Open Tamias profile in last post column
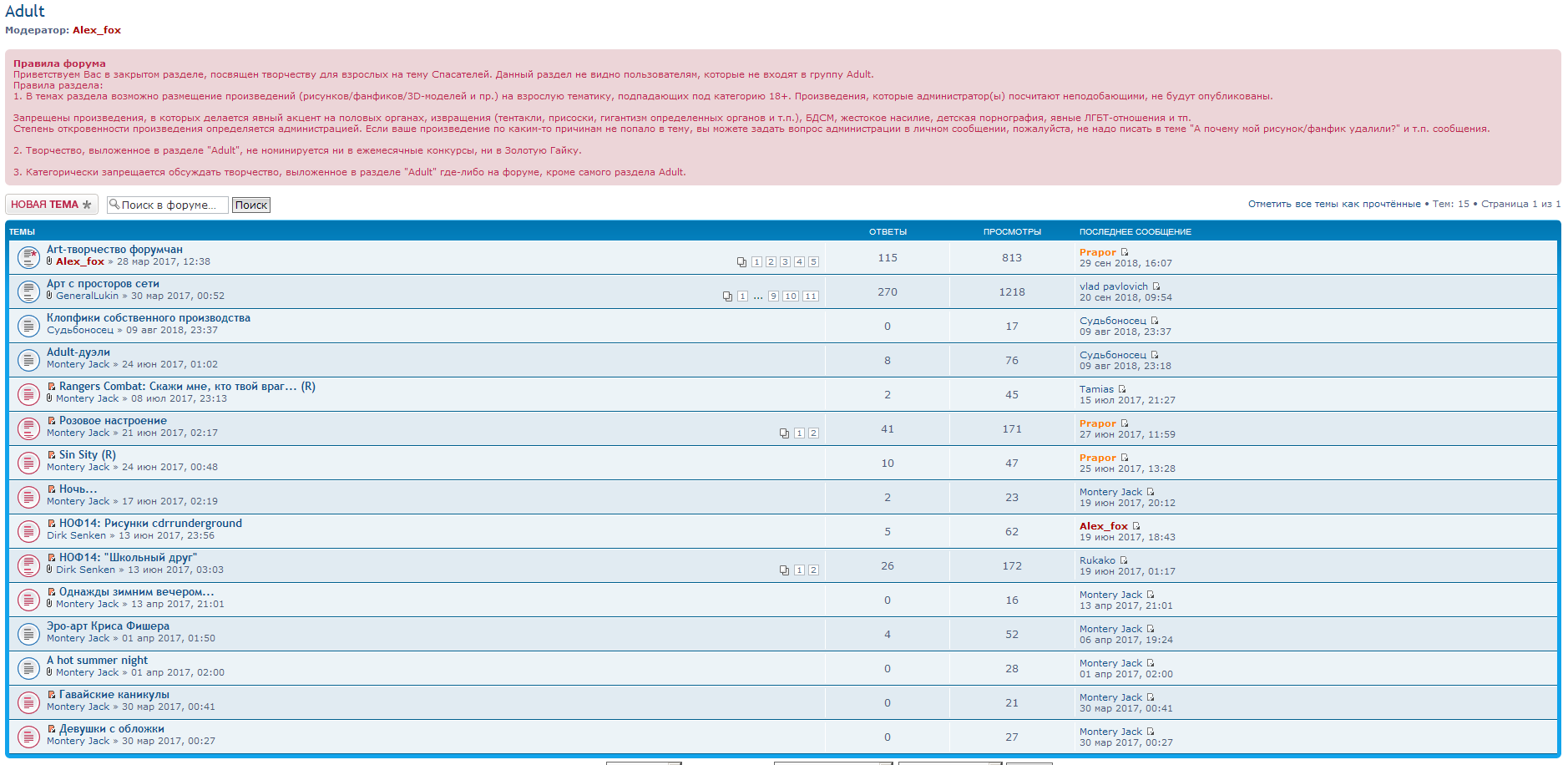 1096,389
